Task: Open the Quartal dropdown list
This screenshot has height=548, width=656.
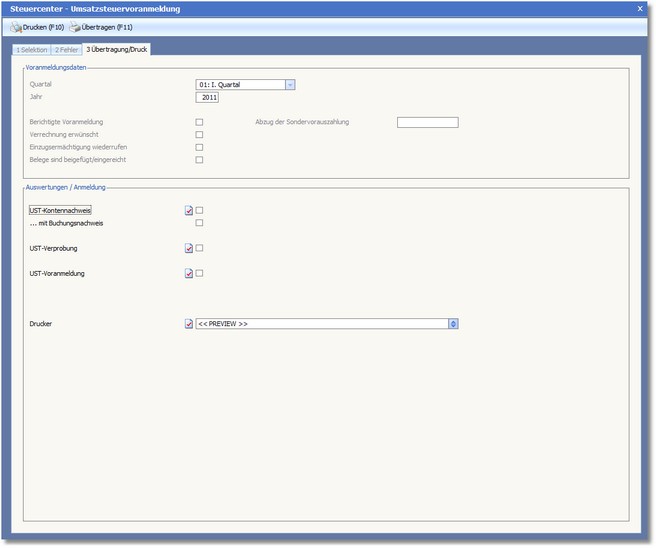Action: click(x=290, y=85)
